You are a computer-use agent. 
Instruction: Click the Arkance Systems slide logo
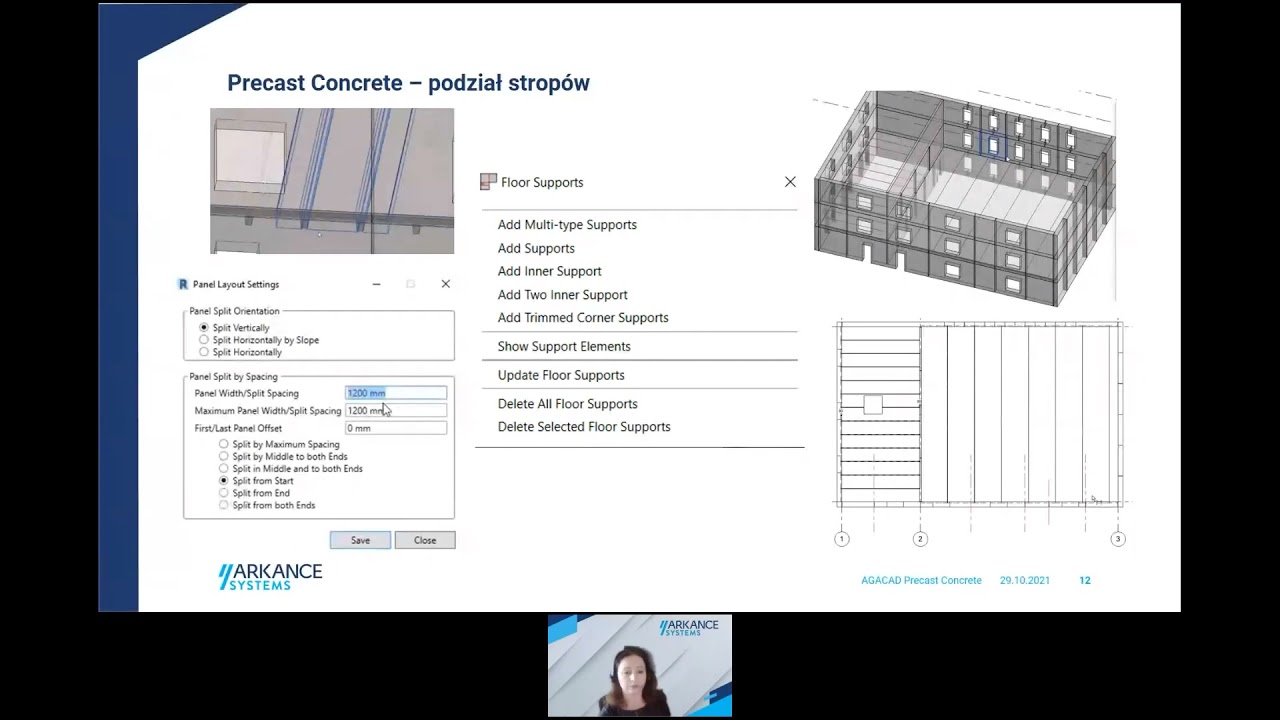[x=270, y=576]
